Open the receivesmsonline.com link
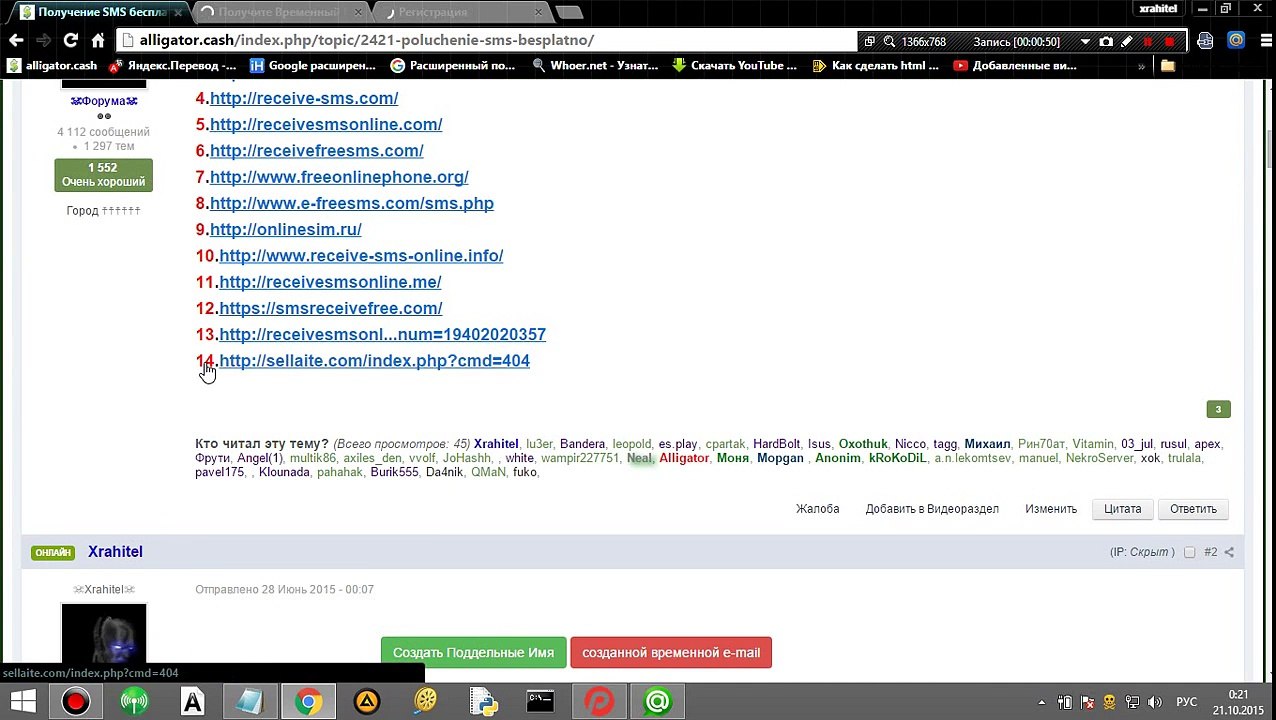The height and width of the screenshot is (720, 1276). pos(326,124)
